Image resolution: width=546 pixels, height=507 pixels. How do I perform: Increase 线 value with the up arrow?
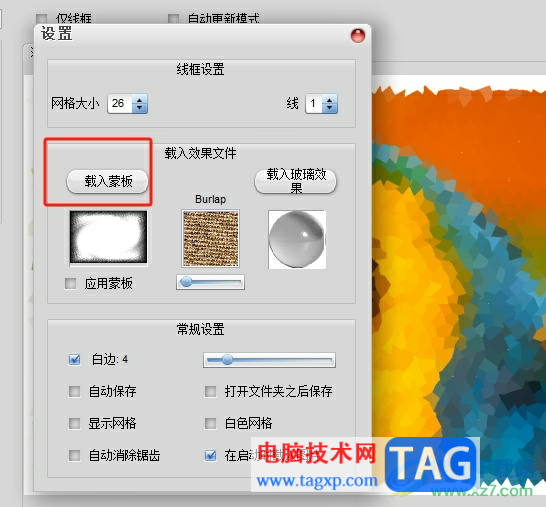[x=329, y=100]
